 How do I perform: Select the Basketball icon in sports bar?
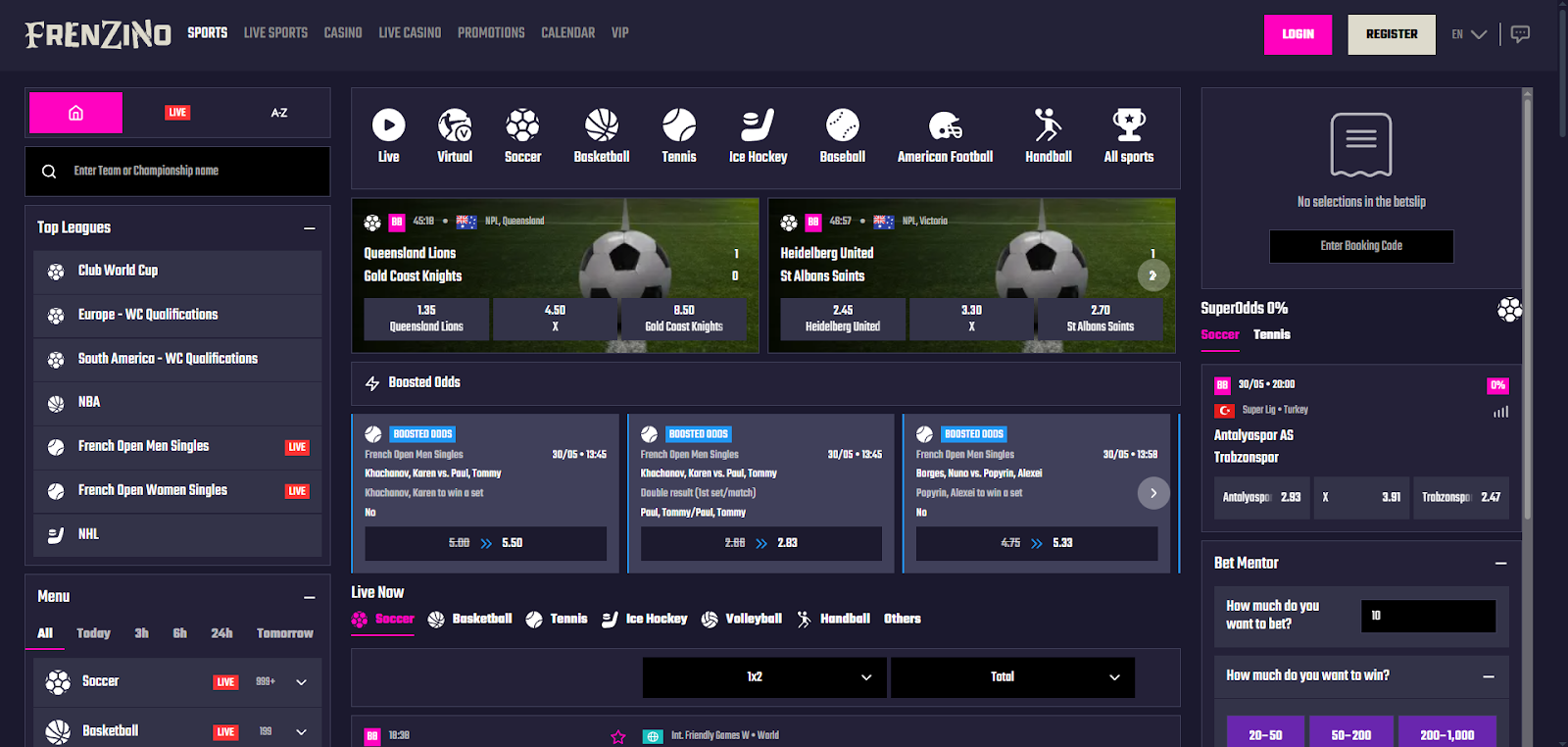click(x=602, y=124)
